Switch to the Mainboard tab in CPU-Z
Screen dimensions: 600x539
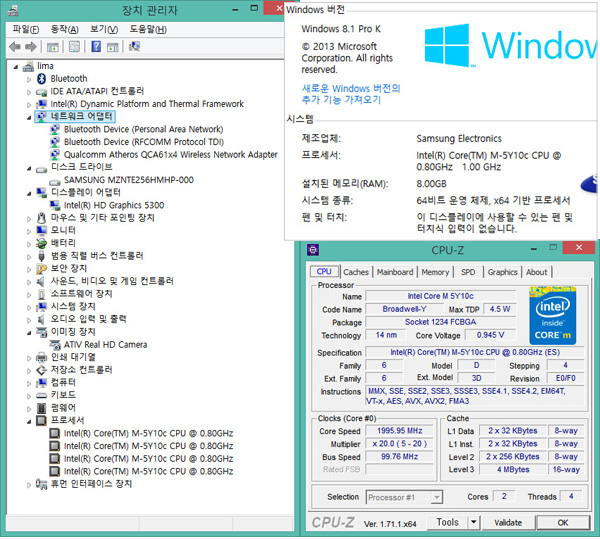pyautogui.click(x=395, y=272)
